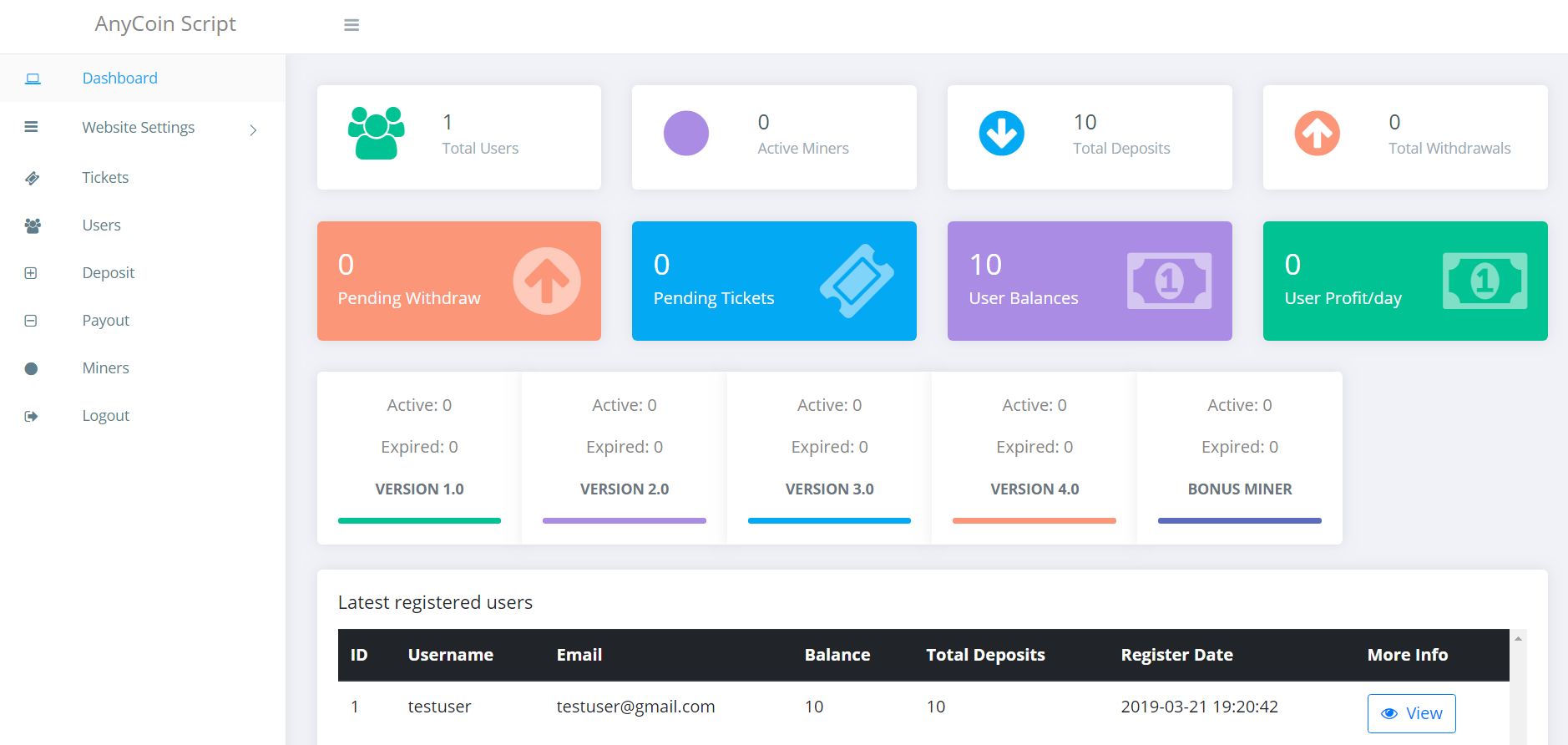Viewport: 1568px width, 745px height.
Task: Expand the Website Settings chevron
Action: click(x=253, y=129)
